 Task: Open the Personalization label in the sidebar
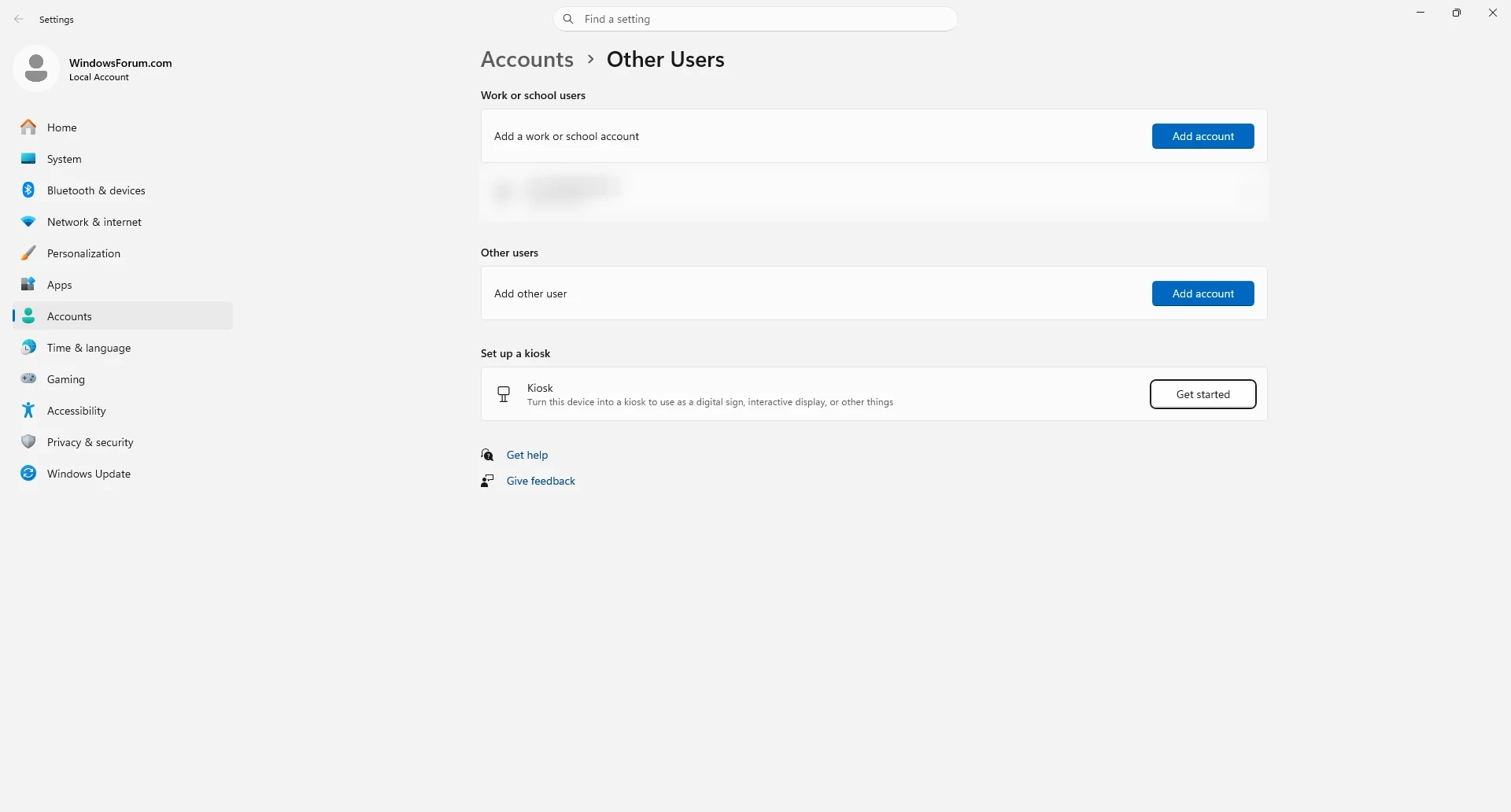[83, 253]
